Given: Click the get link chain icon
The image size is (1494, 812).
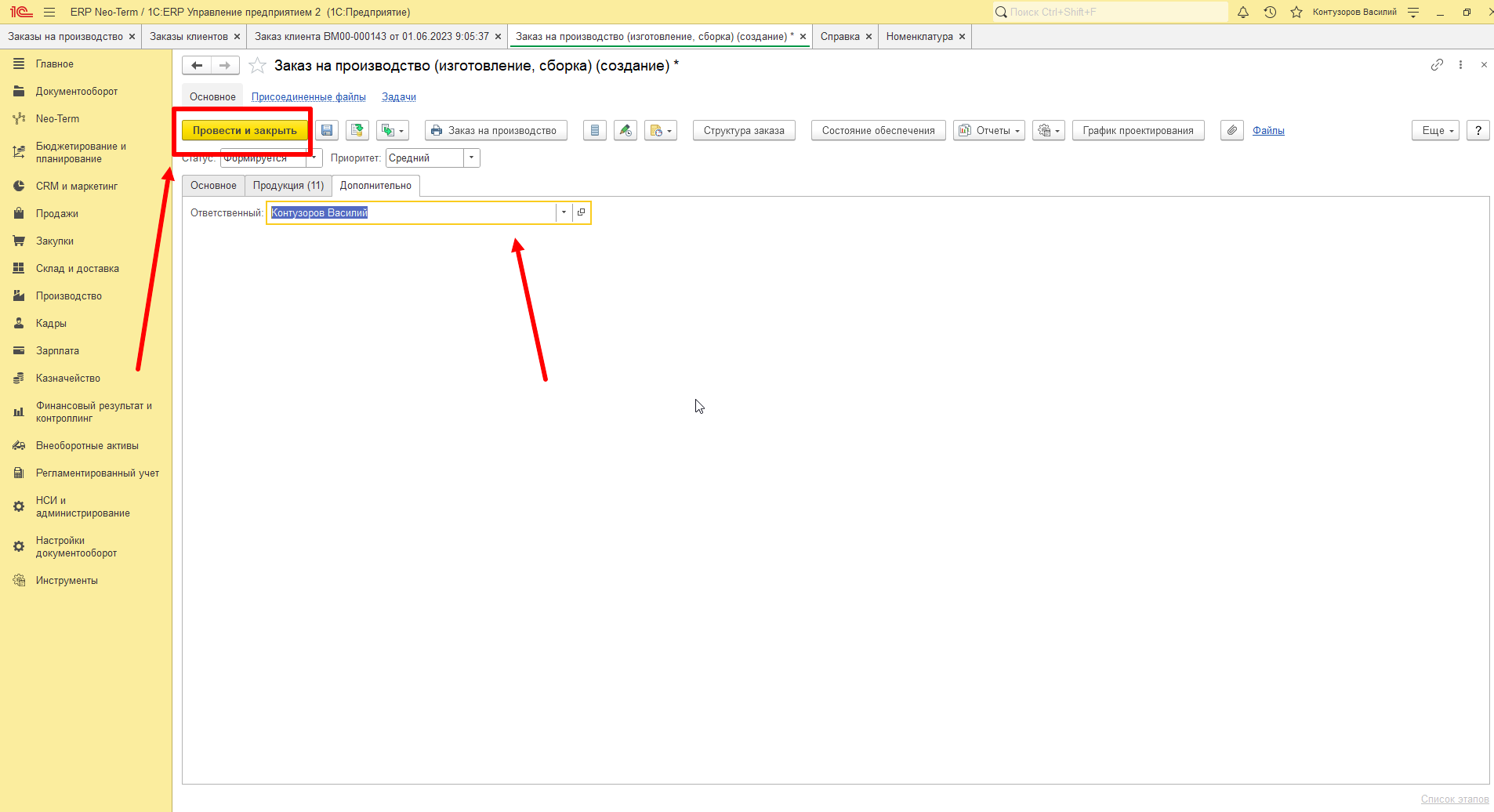Looking at the screenshot, I should 1437,65.
